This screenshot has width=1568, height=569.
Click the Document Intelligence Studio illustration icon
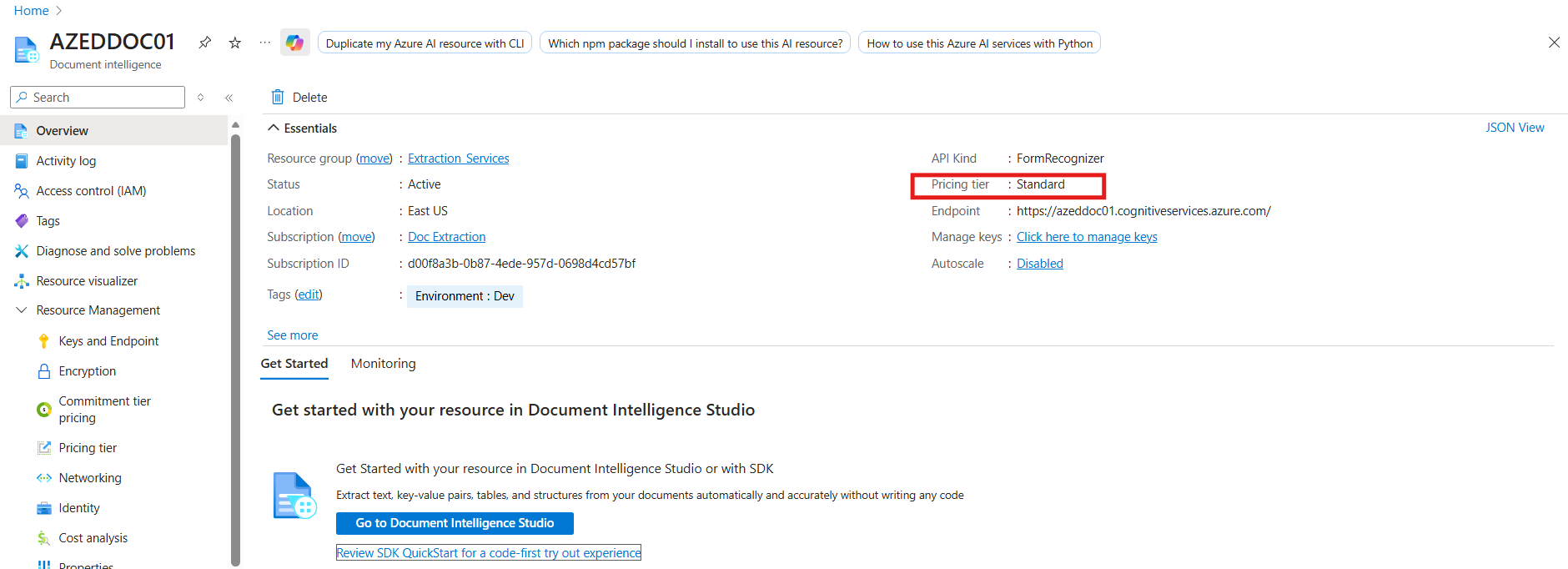point(294,496)
